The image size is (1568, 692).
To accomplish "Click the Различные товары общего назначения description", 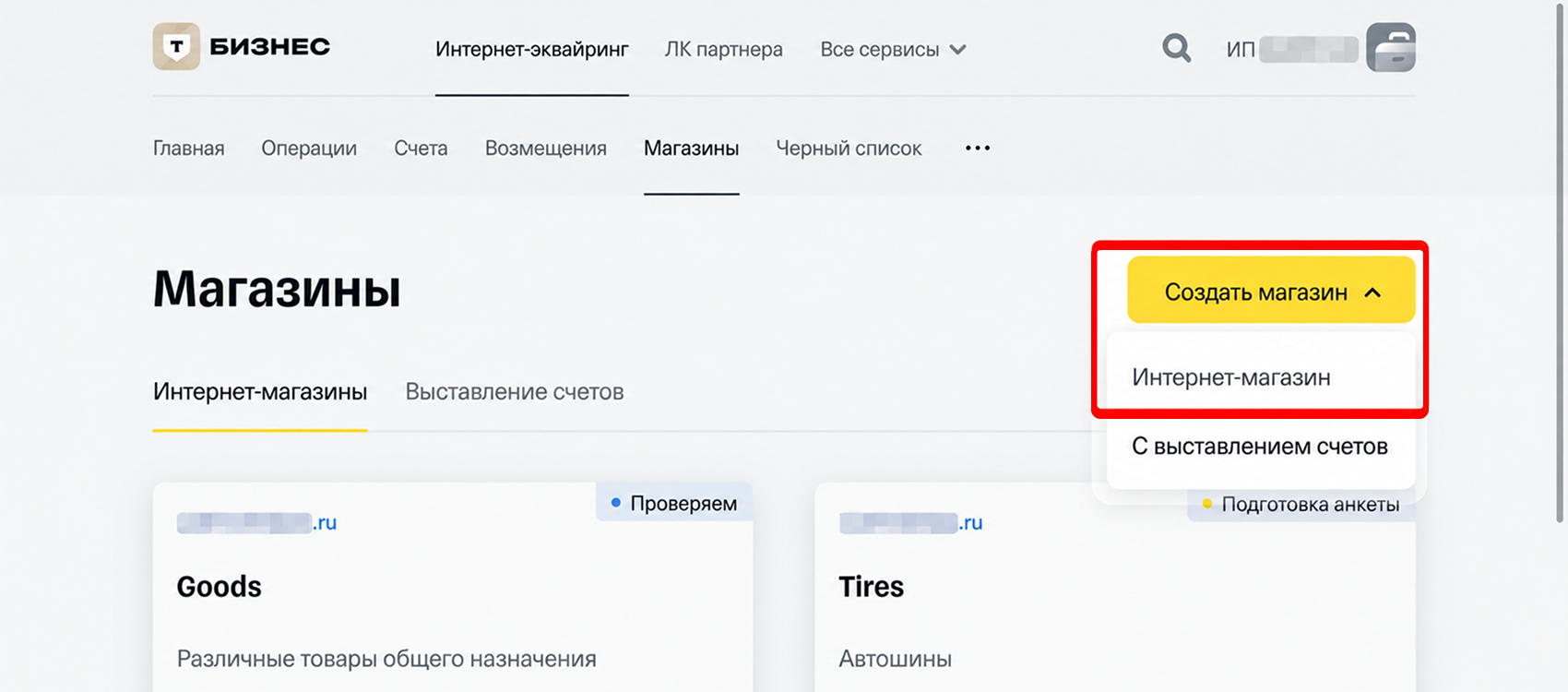I will [x=386, y=659].
